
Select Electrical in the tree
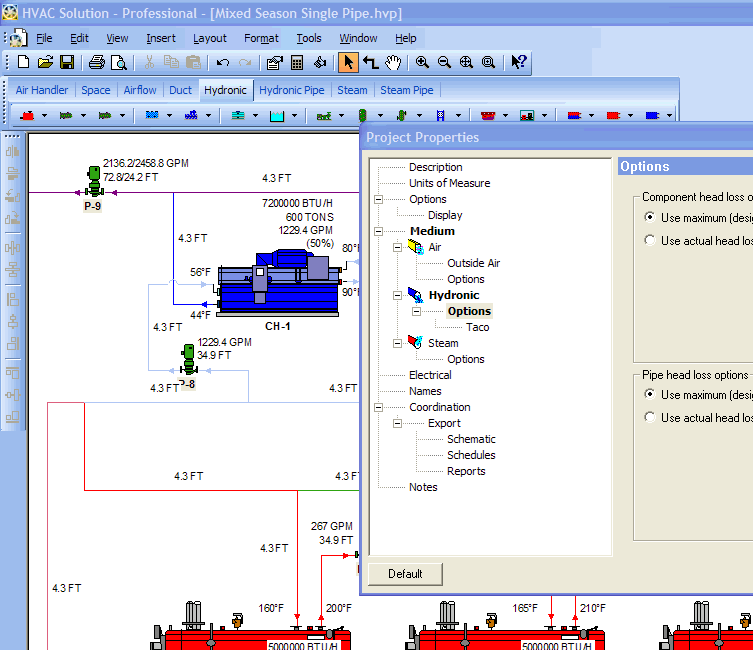(x=430, y=375)
